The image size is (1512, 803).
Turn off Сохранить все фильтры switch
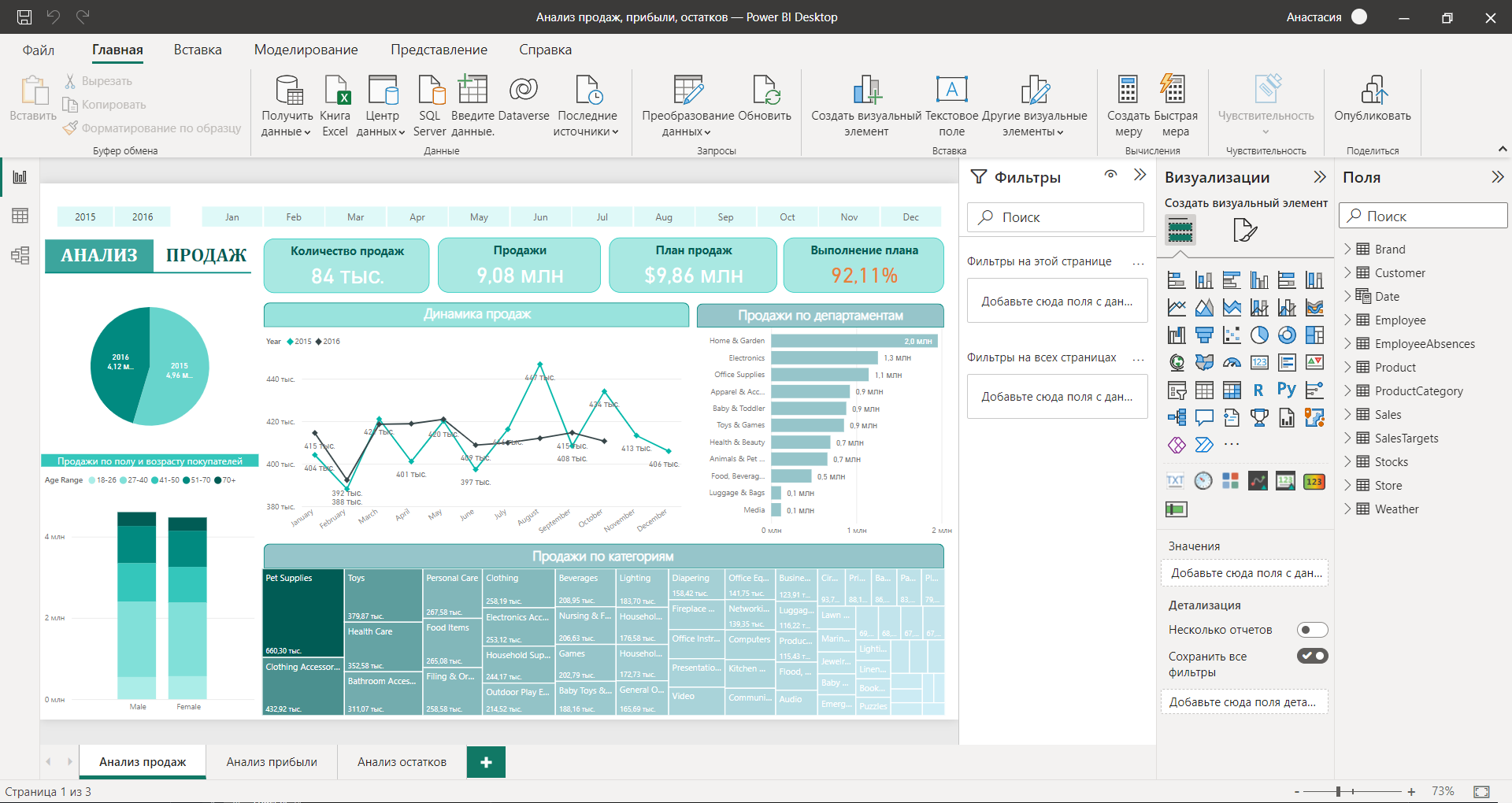1313,656
